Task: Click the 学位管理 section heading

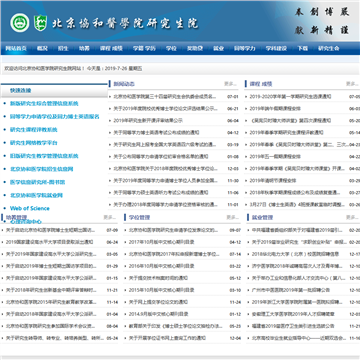Action: tap(139, 217)
